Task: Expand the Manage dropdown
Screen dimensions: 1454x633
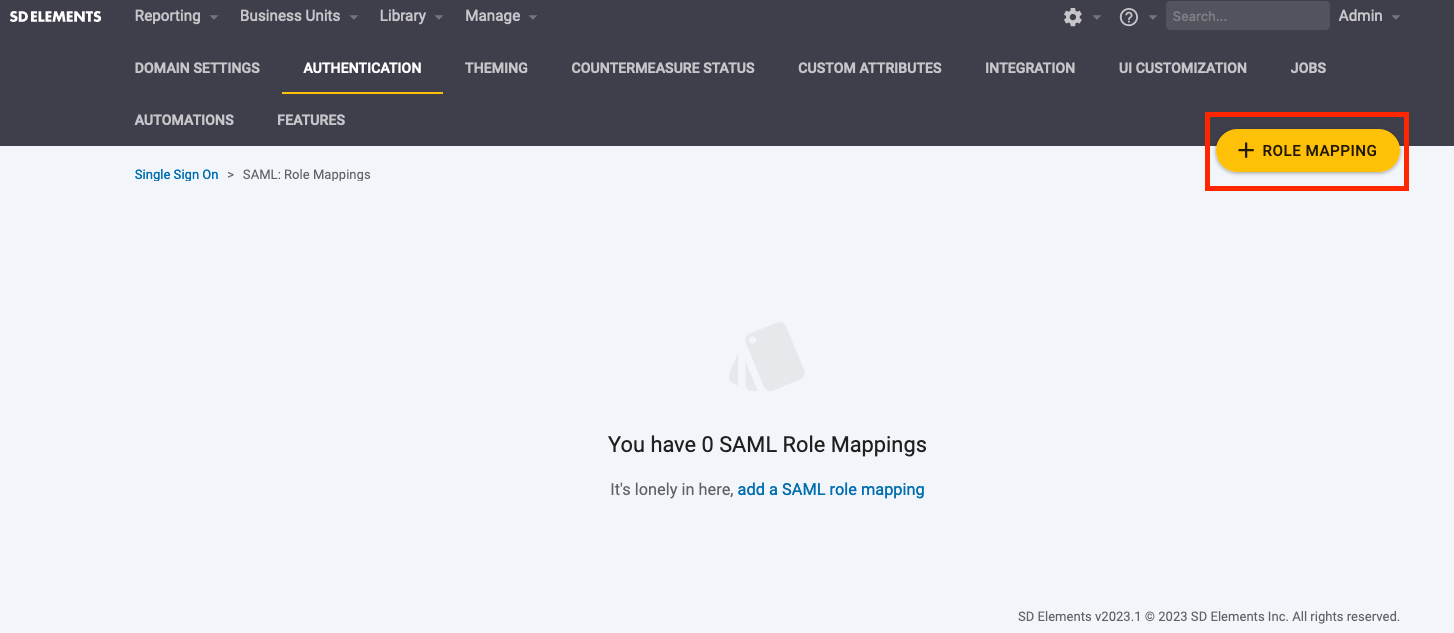Action: [492, 16]
